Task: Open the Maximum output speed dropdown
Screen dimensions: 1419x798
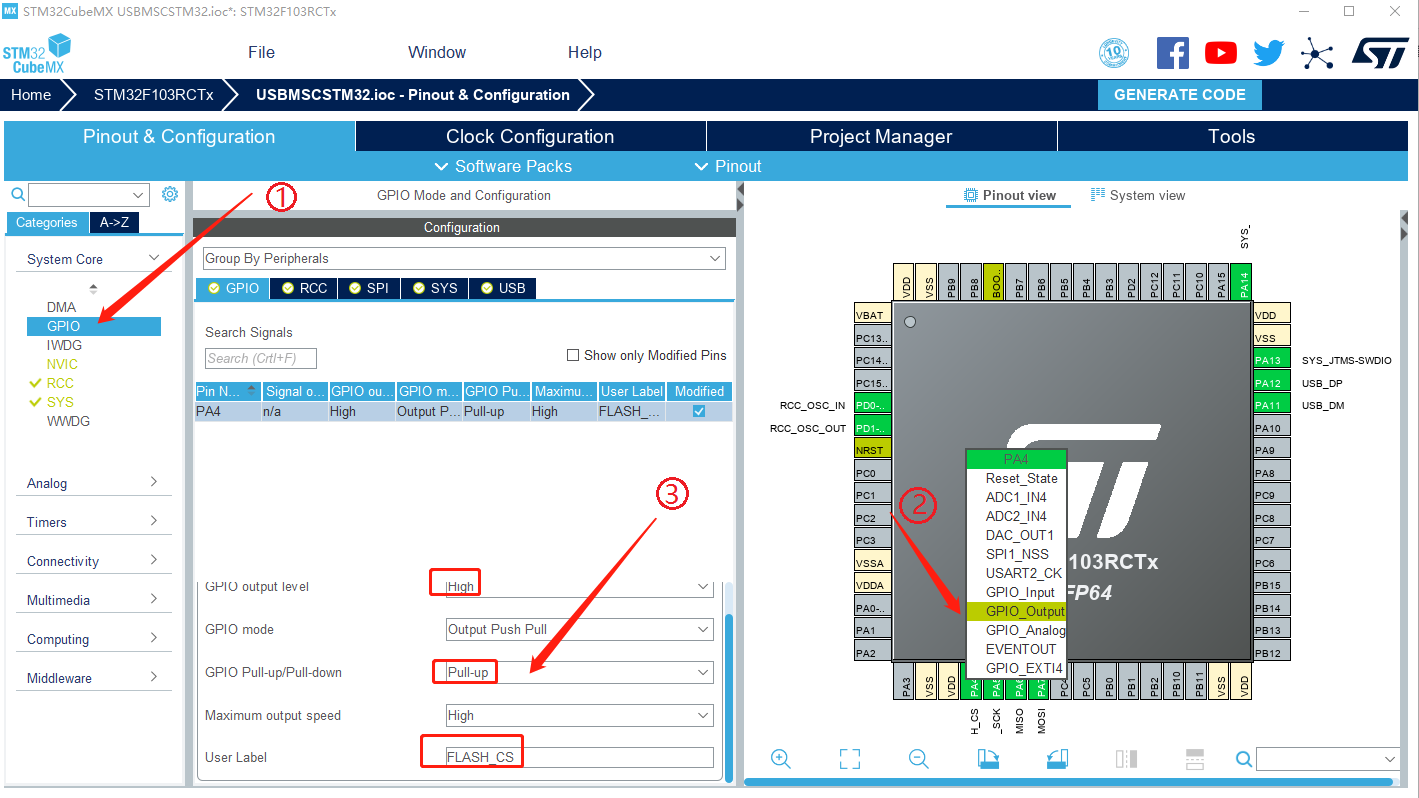Action: (580, 716)
